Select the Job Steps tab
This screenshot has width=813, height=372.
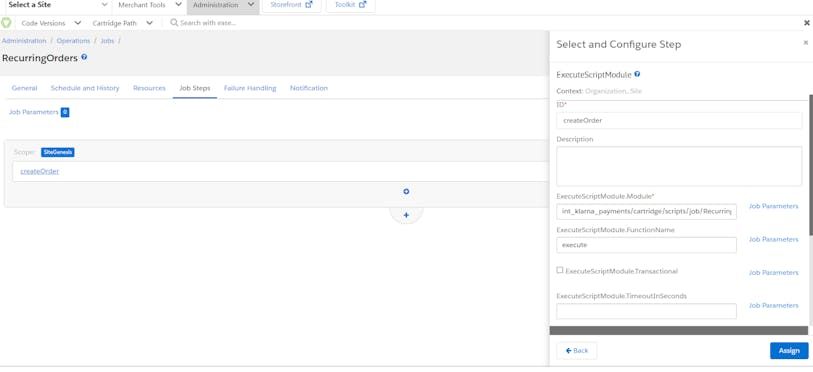coord(195,88)
